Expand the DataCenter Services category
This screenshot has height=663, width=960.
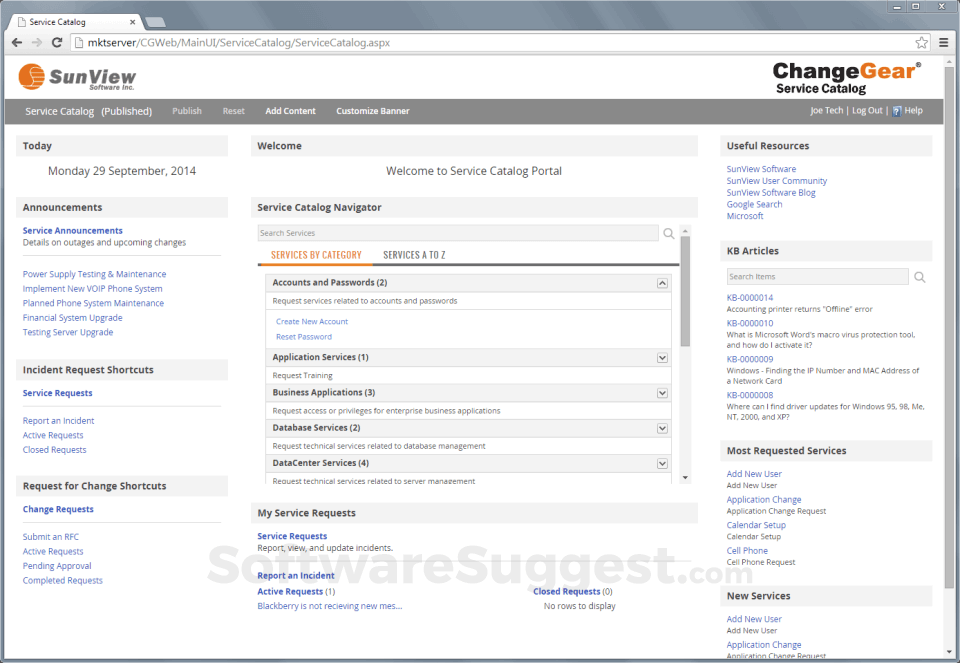[661, 462]
